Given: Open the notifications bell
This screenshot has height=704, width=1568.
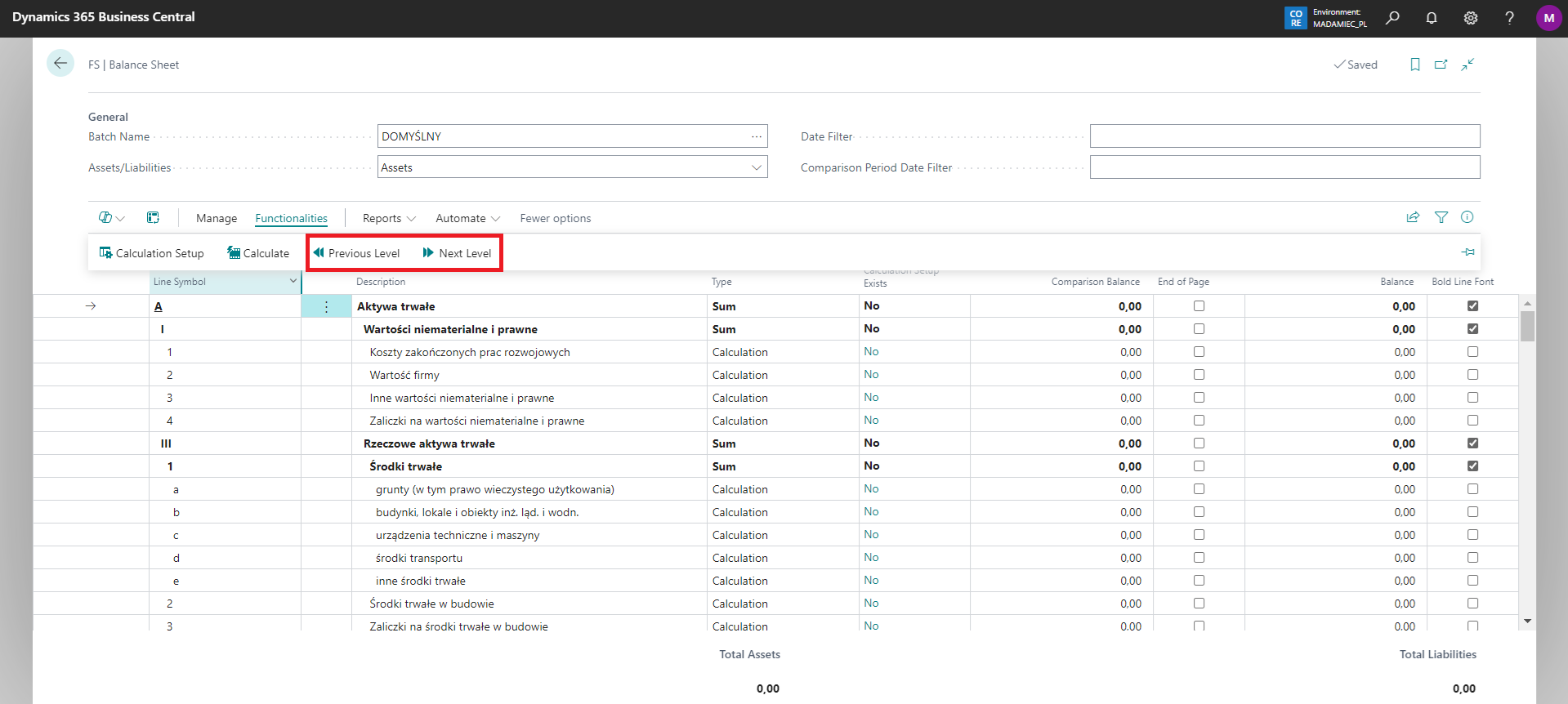Looking at the screenshot, I should coord(1432,18).
